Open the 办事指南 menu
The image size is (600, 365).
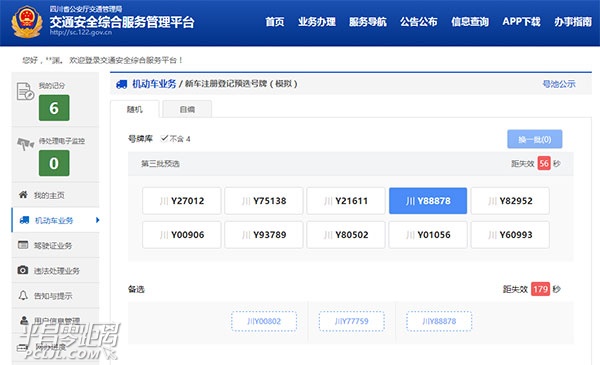[x=573, y=22]
